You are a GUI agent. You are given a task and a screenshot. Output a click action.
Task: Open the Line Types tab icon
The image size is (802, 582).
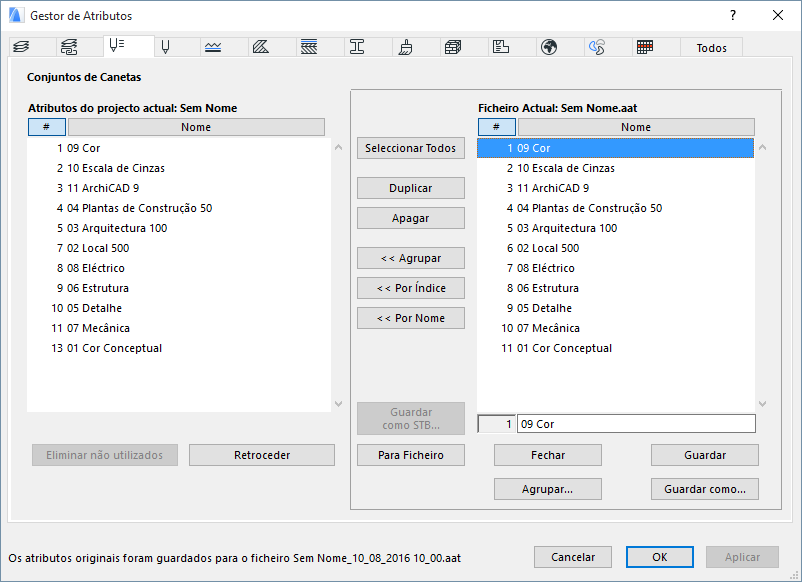[x=213, y=47]
